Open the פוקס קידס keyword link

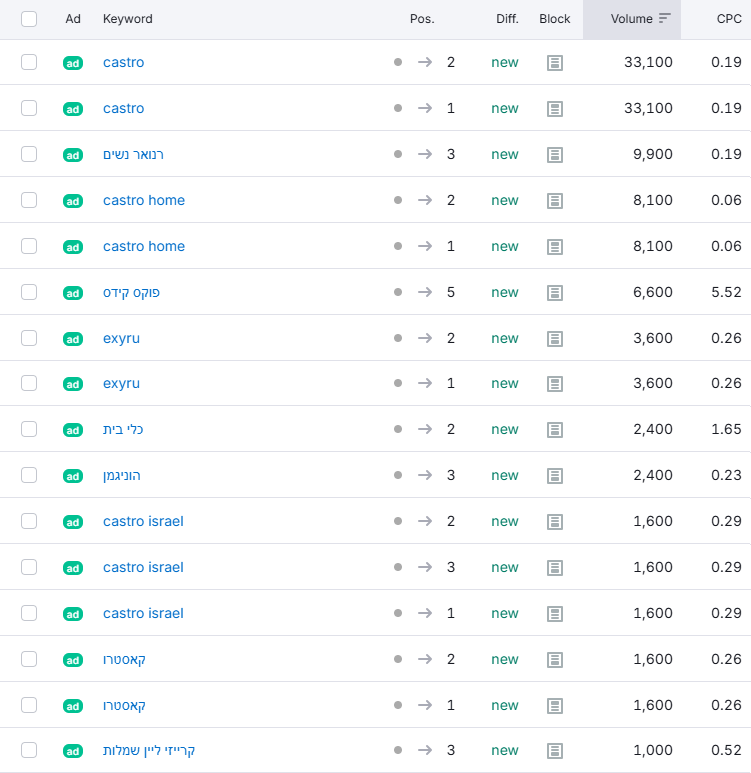pyautogui.click(x=131, y=292)
